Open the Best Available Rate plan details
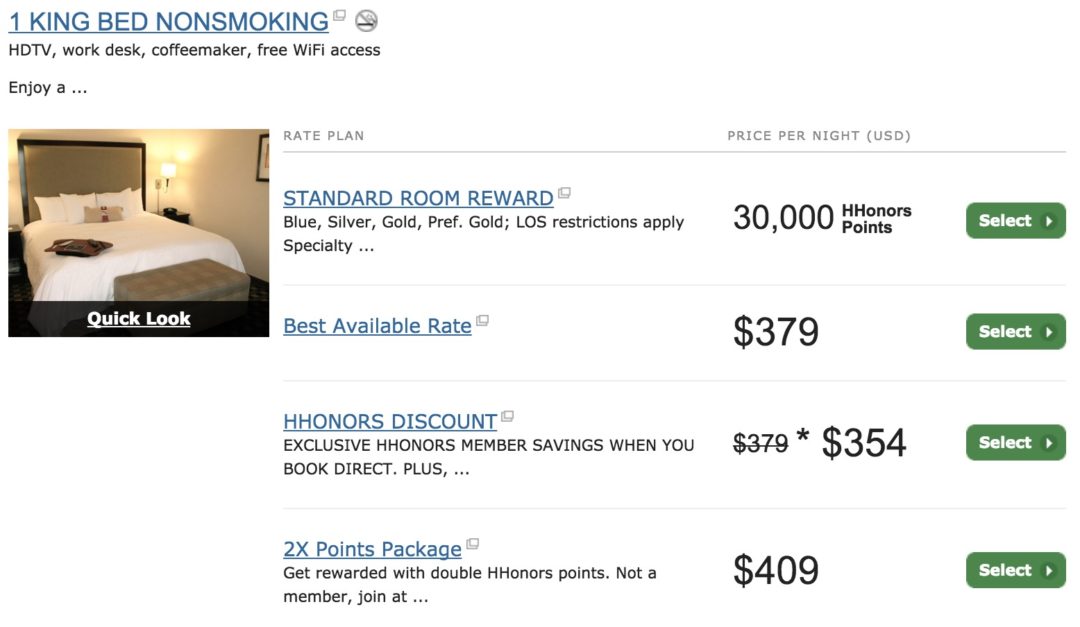Screen dimensions: 1080x627 377,325
